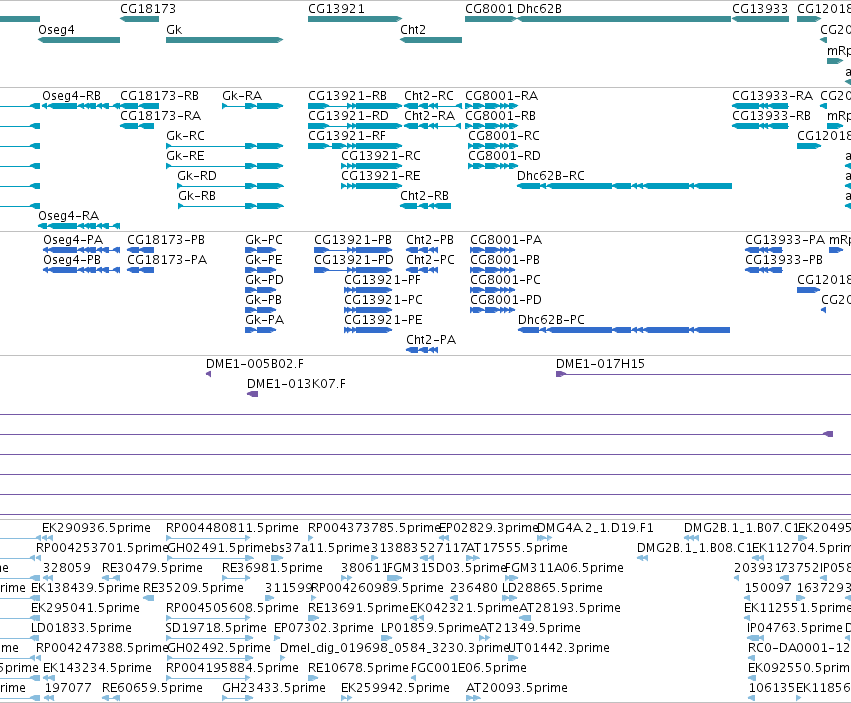Click the CG8001-PA protein label
This screenshot has height=703, width=851.
coord(506,240)
